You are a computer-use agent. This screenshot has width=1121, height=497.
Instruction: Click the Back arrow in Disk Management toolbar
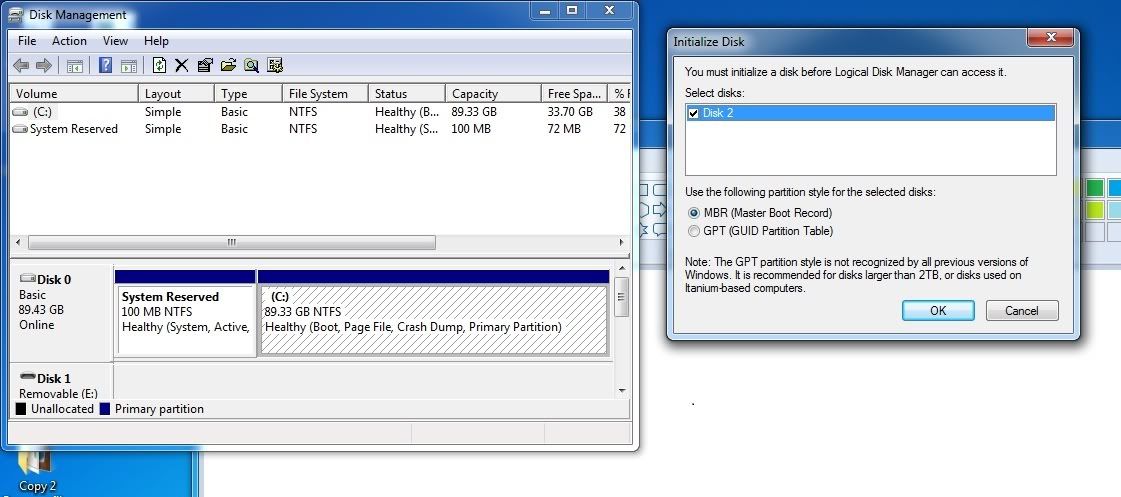pos(21,66)
